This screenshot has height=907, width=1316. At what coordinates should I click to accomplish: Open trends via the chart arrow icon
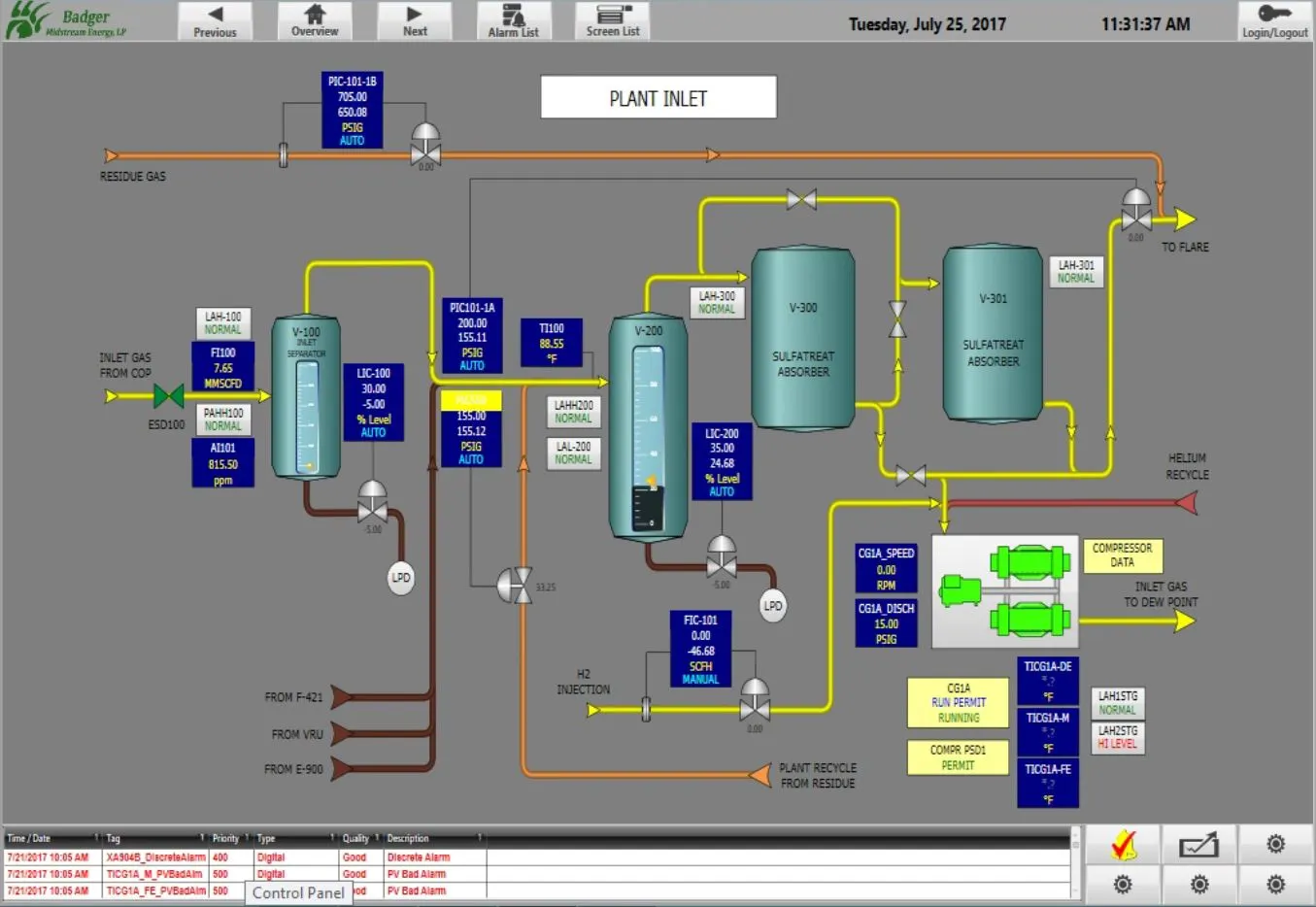(x=1198, y=844)
